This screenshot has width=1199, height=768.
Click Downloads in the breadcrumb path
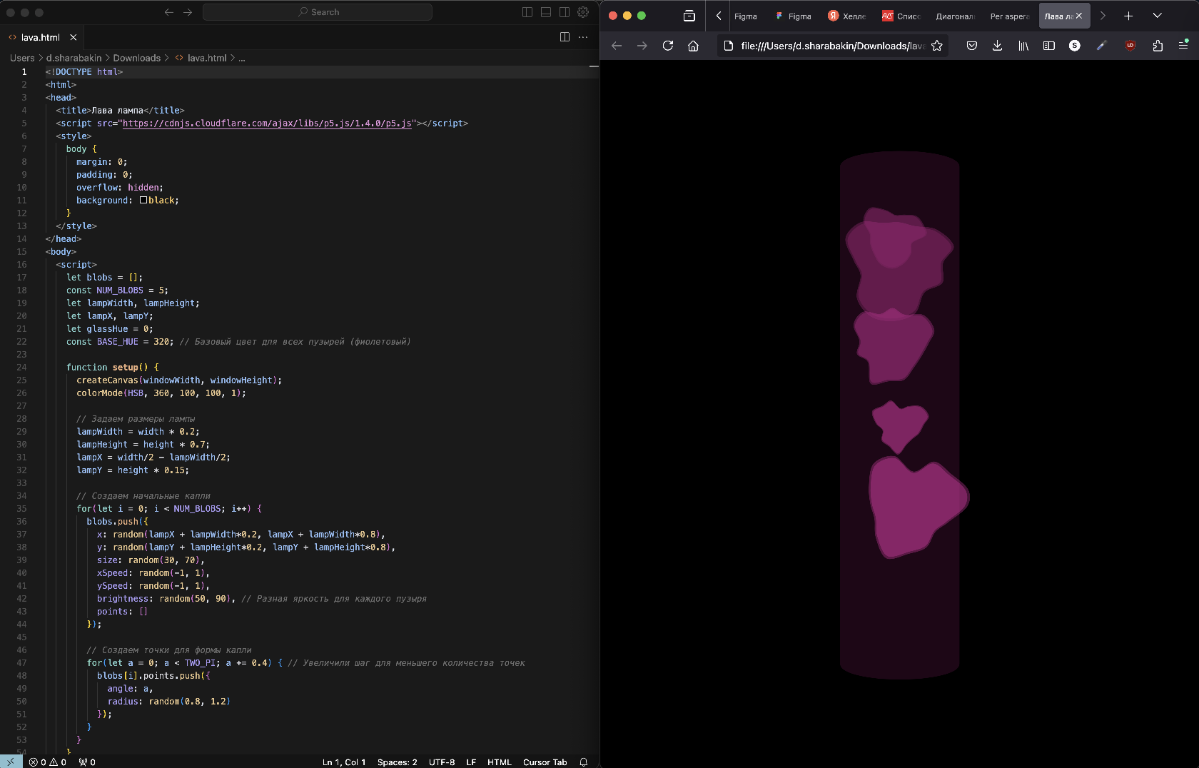(136, 58)
